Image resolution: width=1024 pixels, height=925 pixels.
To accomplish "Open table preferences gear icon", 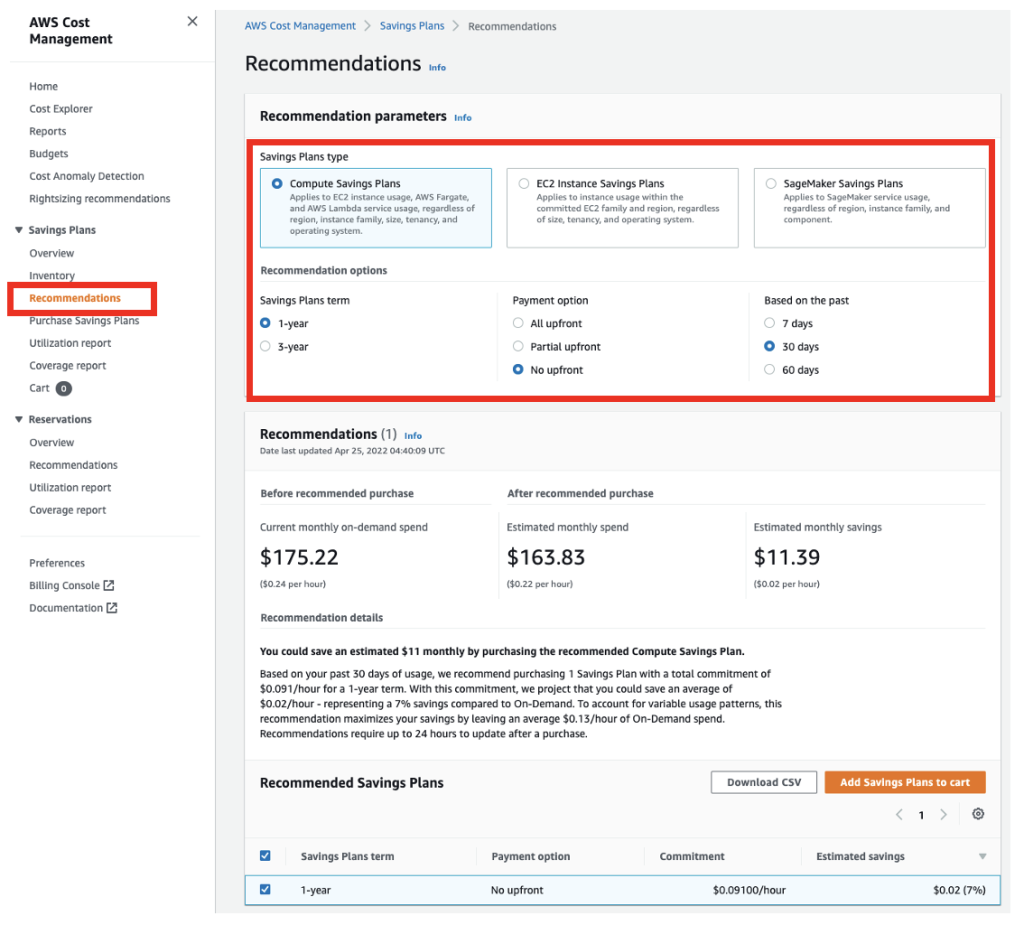I will click(x=978, y=814).
